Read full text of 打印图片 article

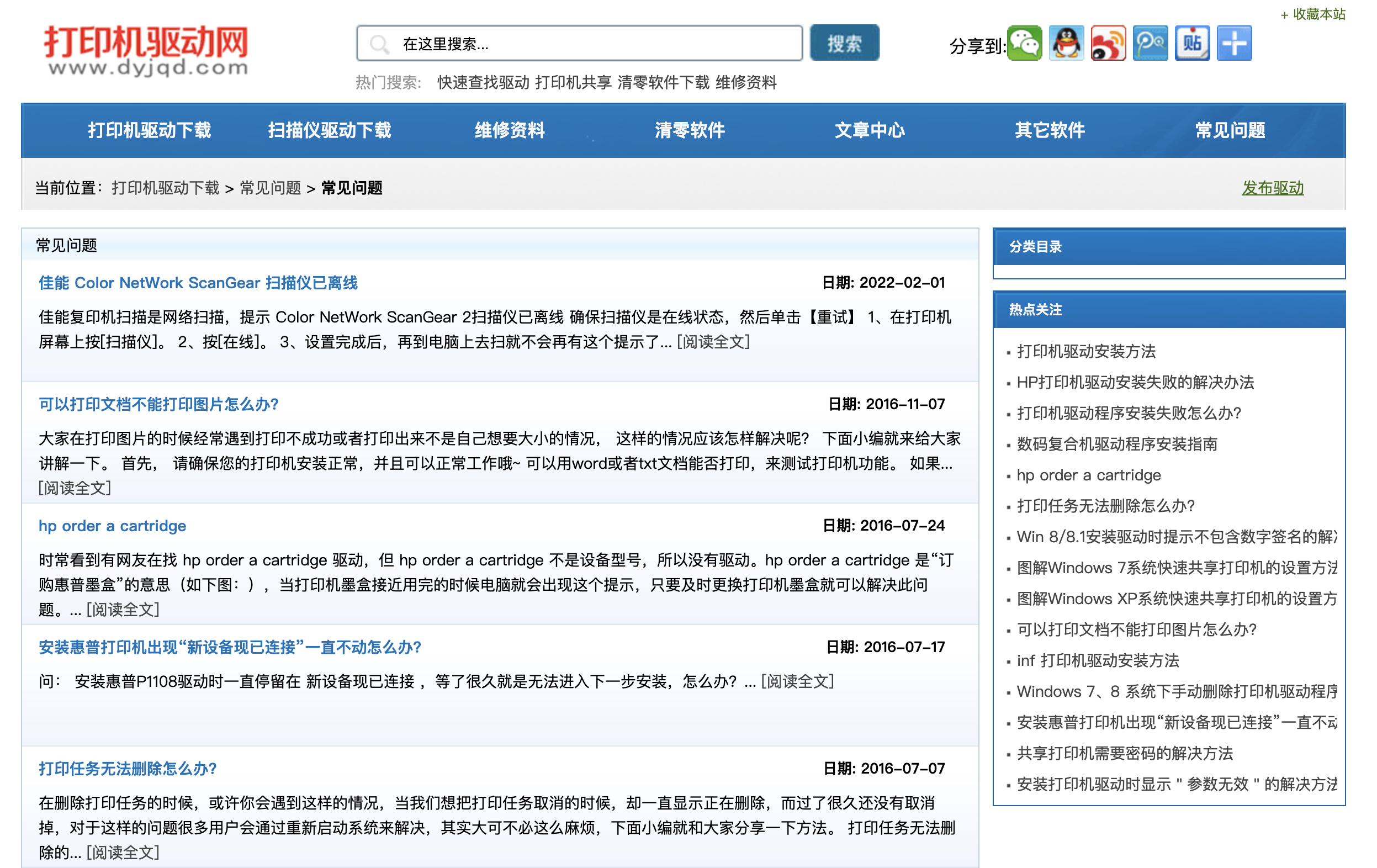tap(75, 488)
